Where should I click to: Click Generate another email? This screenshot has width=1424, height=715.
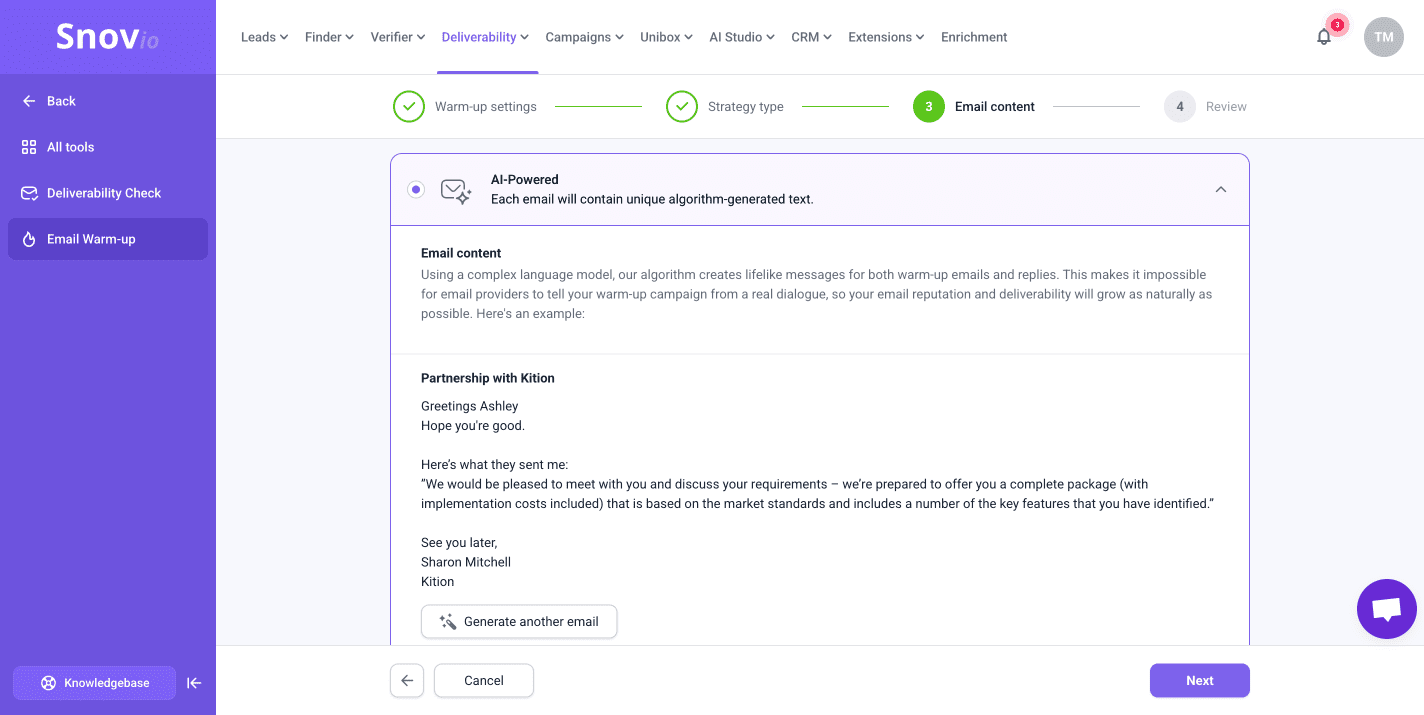519,621
